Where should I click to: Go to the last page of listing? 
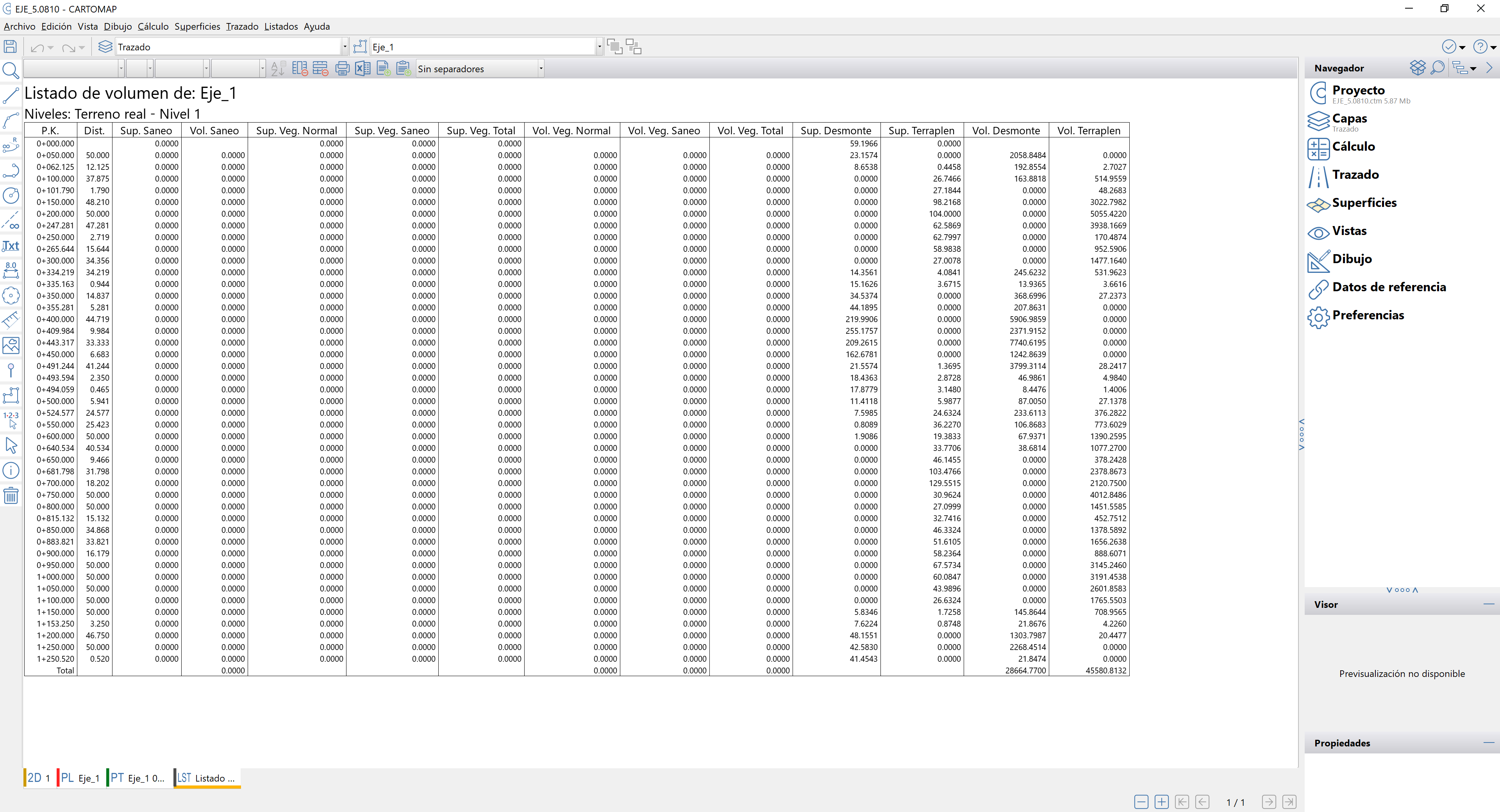pos(1289,802)
